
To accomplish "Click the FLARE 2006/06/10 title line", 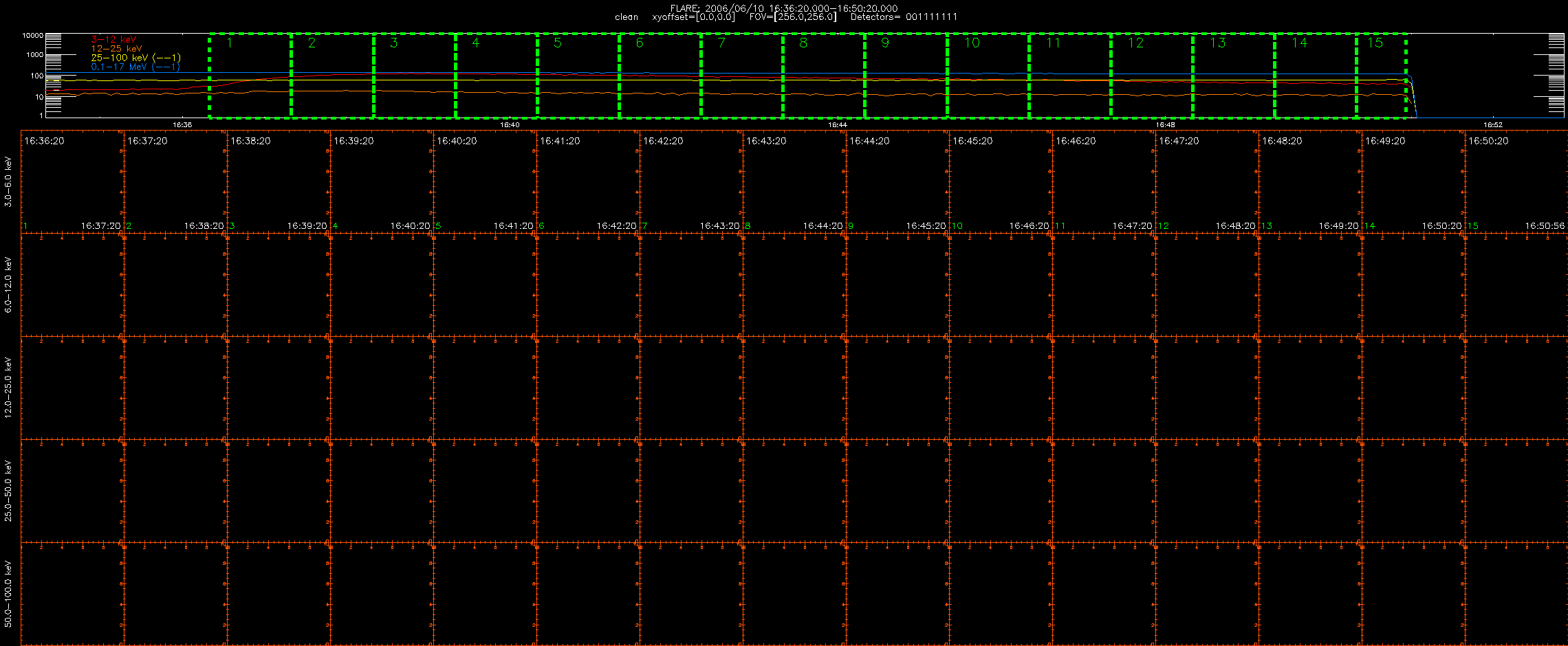I will tap(783, 8).
